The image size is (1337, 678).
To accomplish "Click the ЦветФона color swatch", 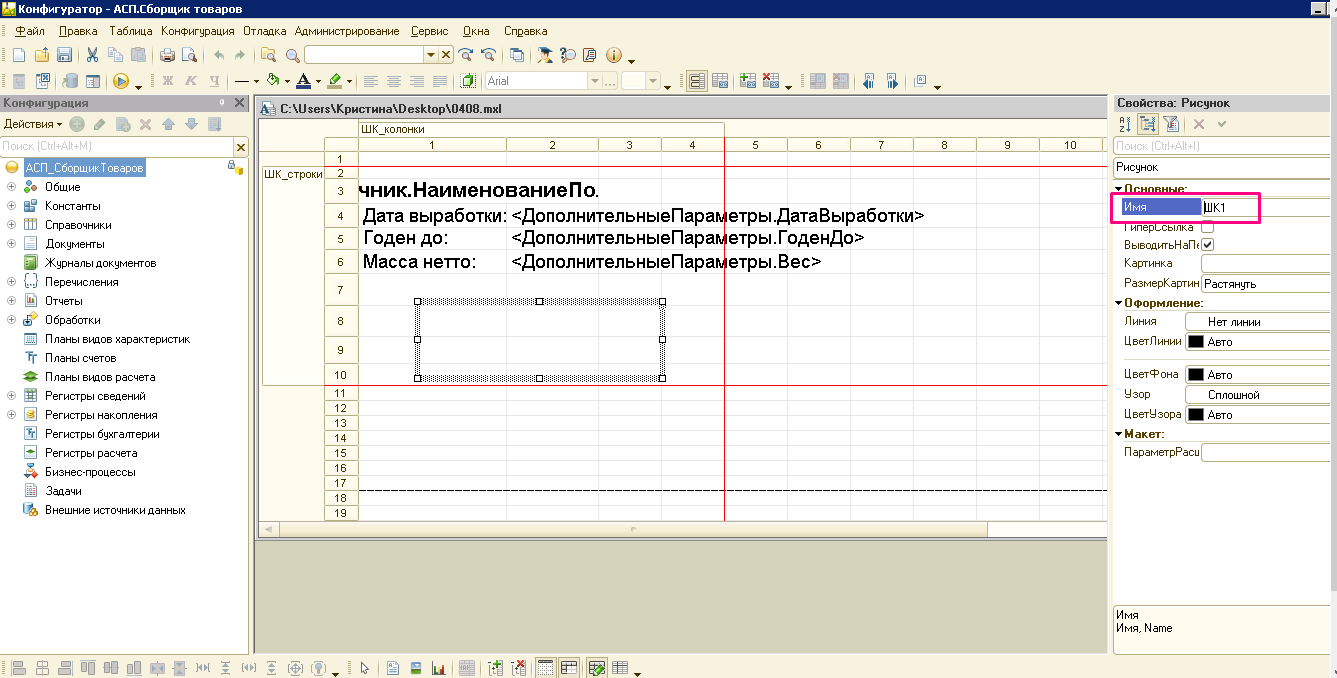I will tap(1195, 375).
